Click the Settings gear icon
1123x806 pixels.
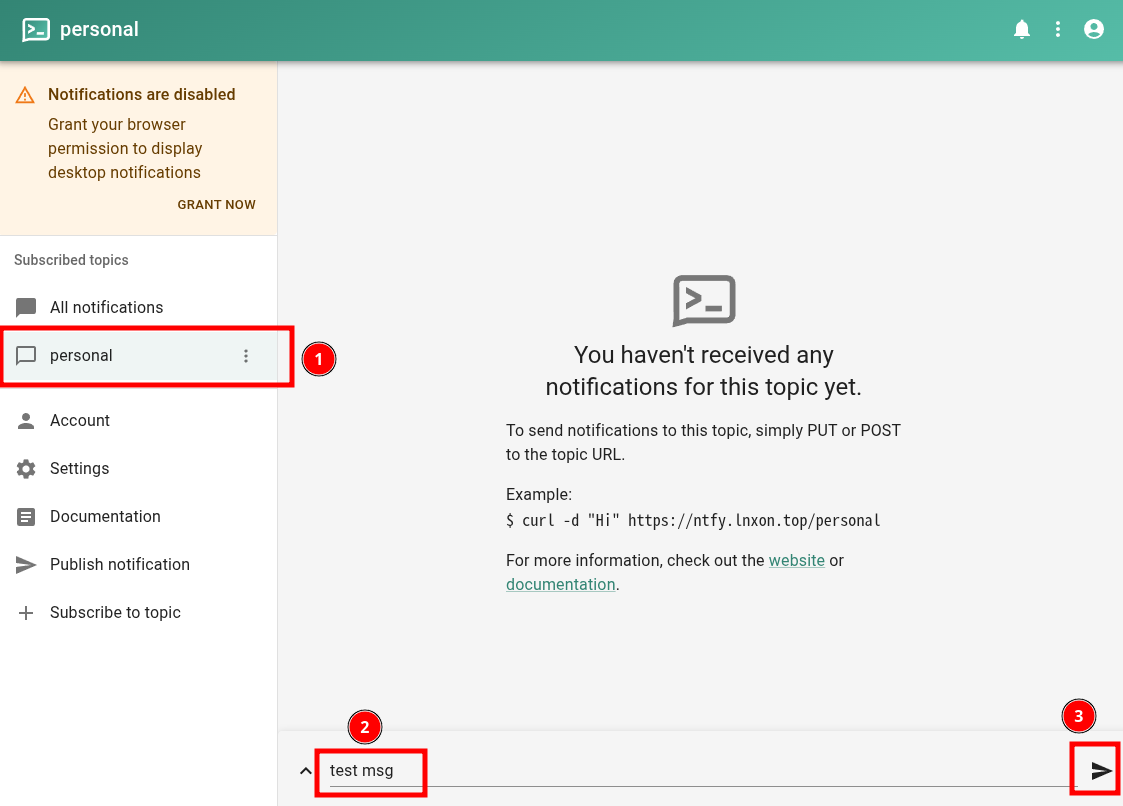coord(27,469)
